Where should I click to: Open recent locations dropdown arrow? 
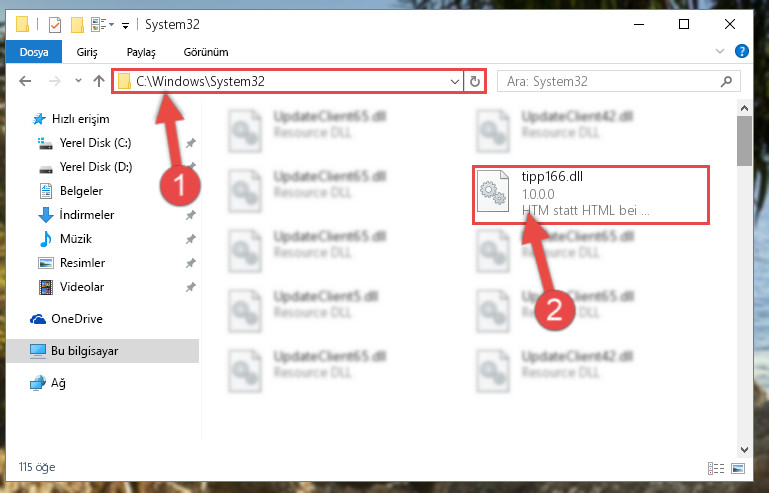(78, 81)
